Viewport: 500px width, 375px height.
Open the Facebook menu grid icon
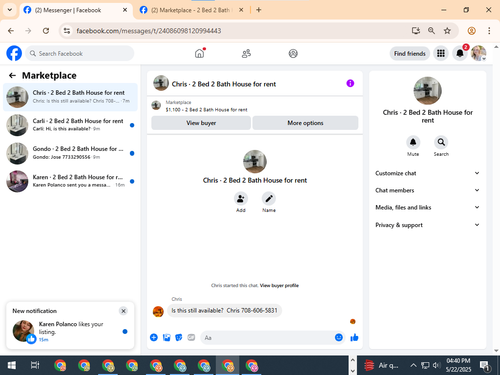click(441, 53)
